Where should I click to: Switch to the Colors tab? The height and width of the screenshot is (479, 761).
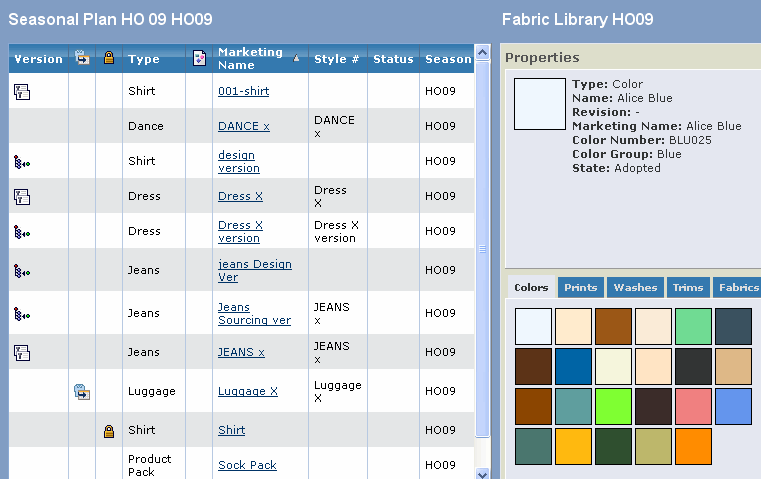pyautogui.click(x=531, y=287)
